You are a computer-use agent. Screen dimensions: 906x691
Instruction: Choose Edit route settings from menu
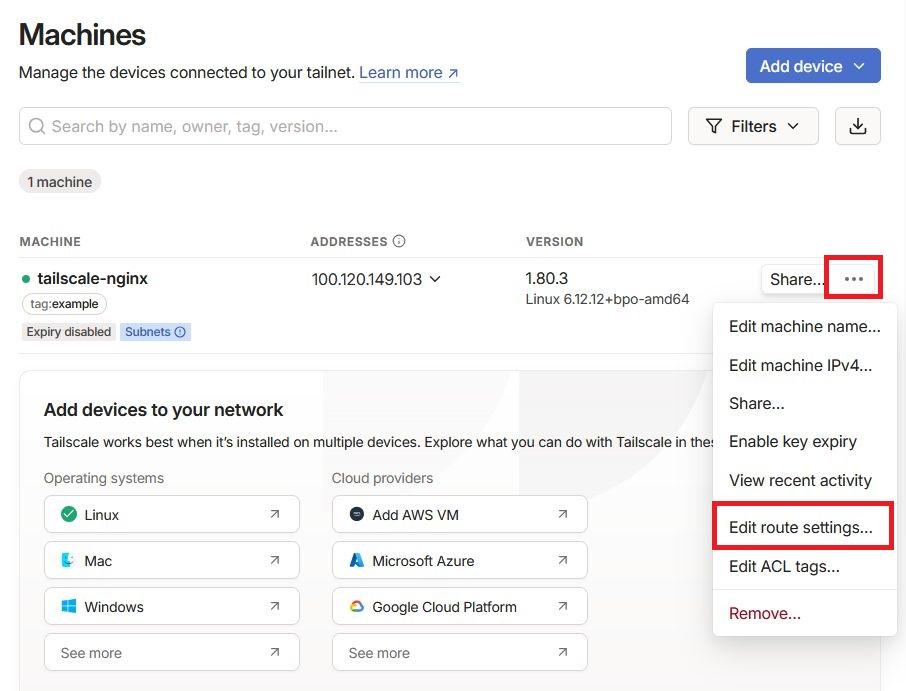[800, 527]
